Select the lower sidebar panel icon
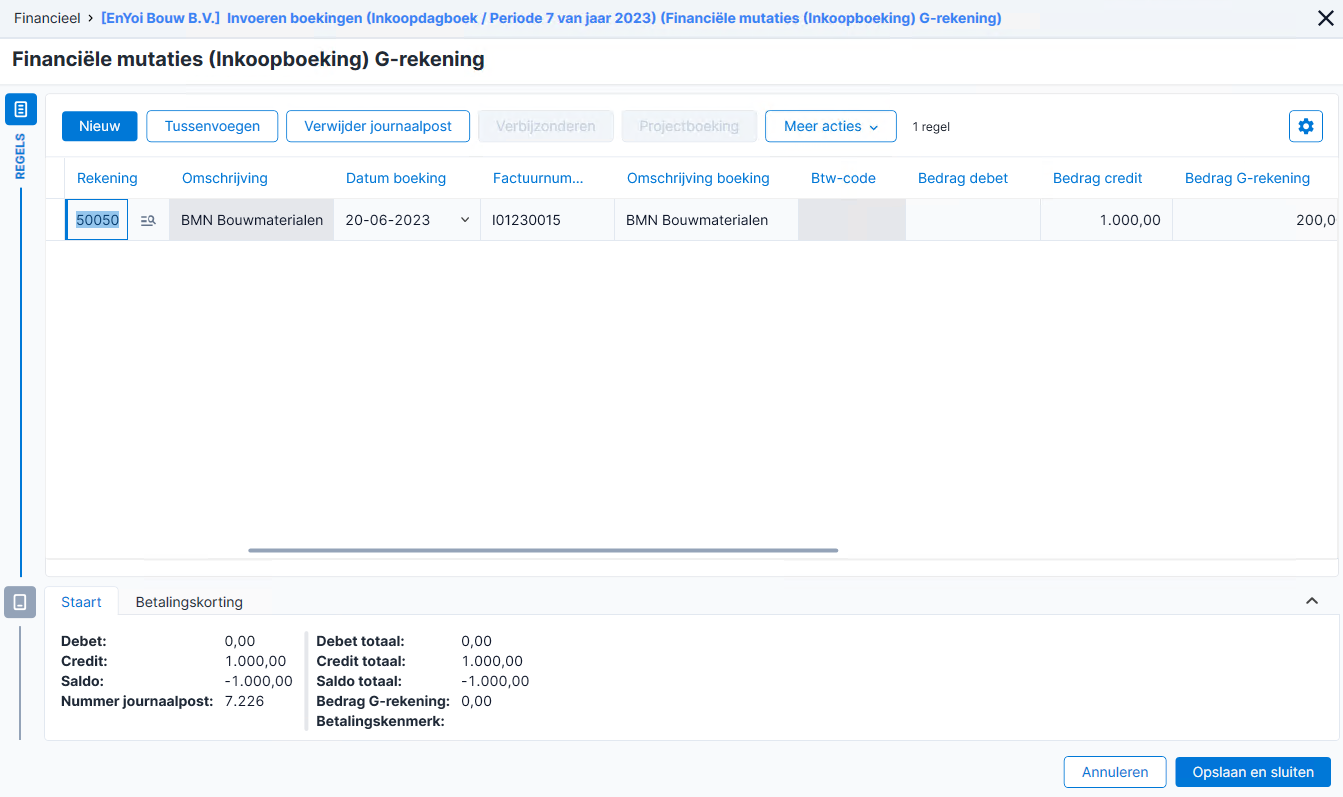1343x797 pixels. coord(20,602)
